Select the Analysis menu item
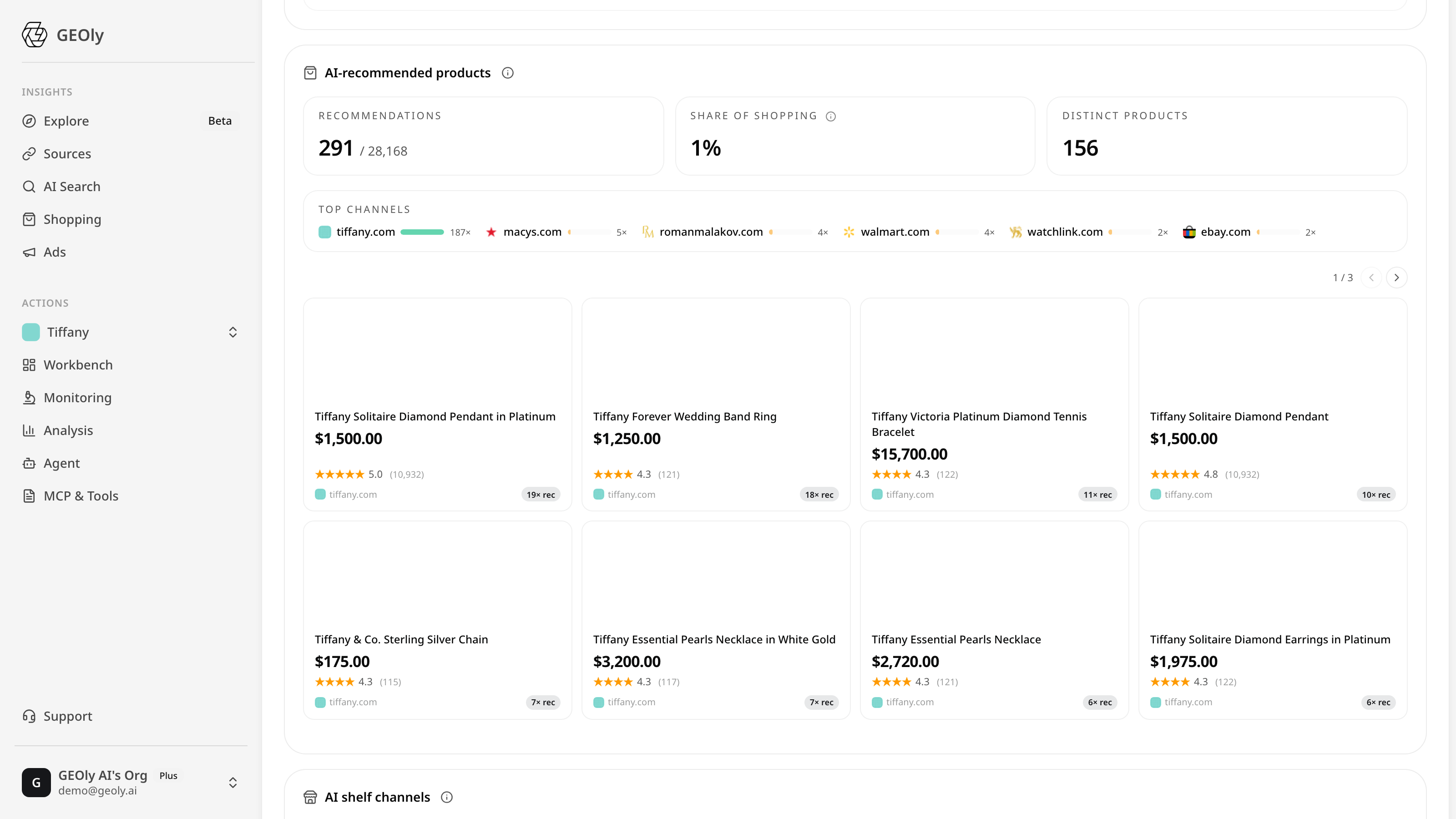 (131, 431)
